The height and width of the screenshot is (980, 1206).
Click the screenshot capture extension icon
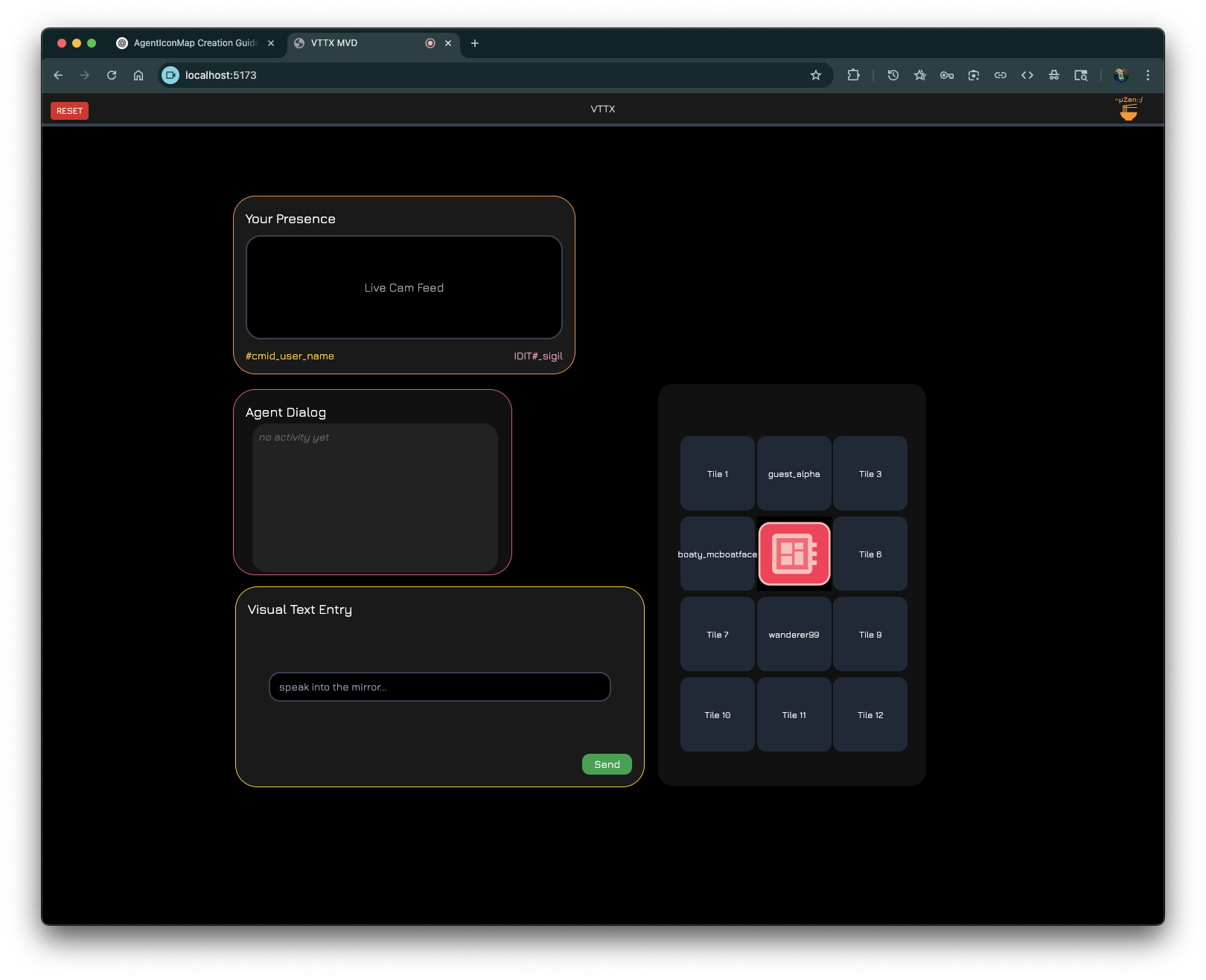tap(974, 75)
